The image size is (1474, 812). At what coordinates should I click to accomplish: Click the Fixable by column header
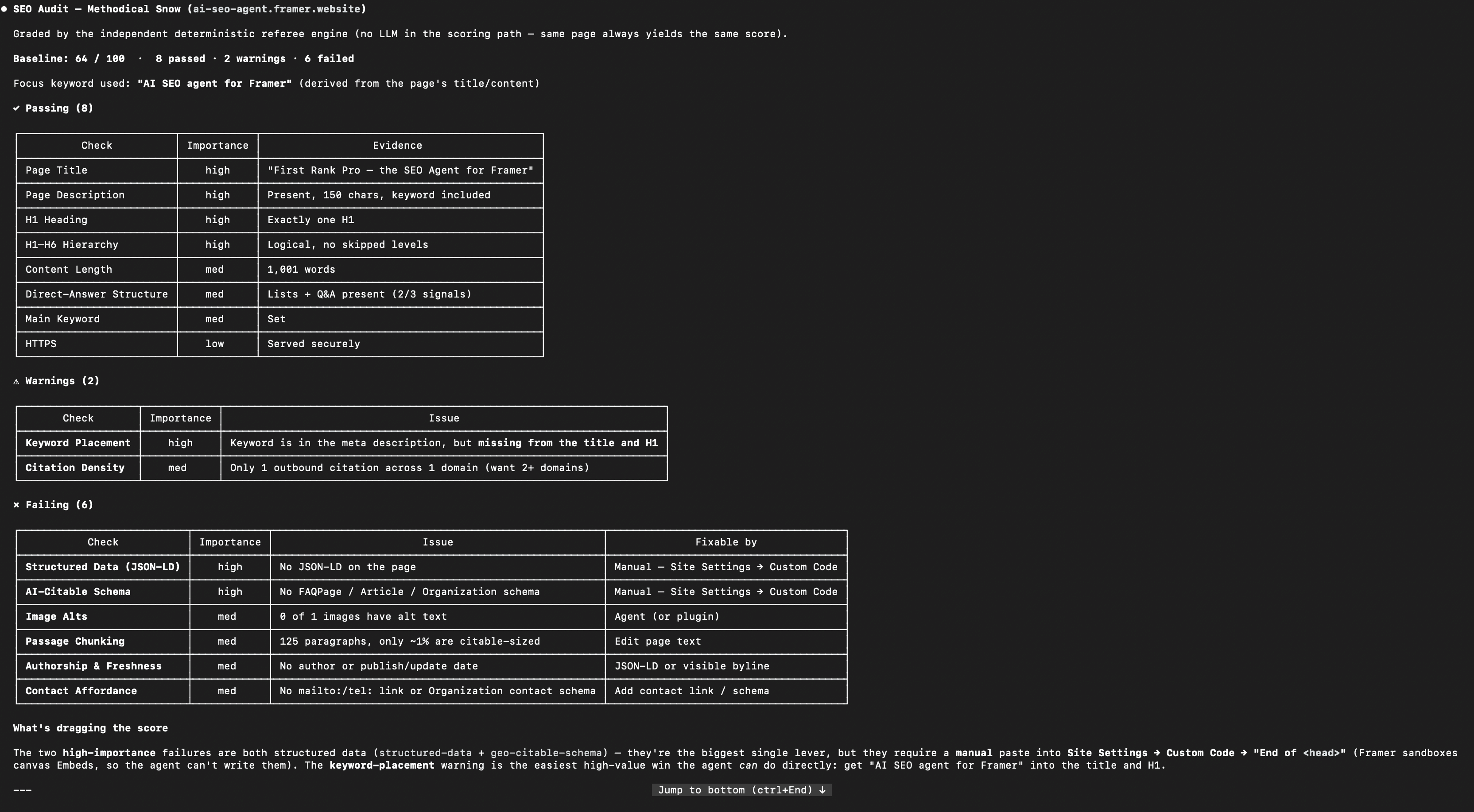(x=726, y=542)
